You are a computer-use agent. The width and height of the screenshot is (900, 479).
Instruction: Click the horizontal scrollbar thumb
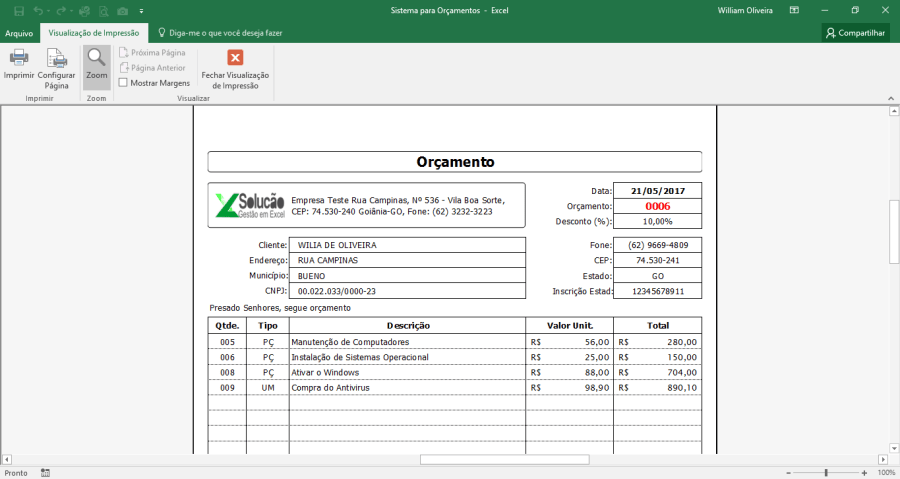pyautogui.click(x=505, y=459)
